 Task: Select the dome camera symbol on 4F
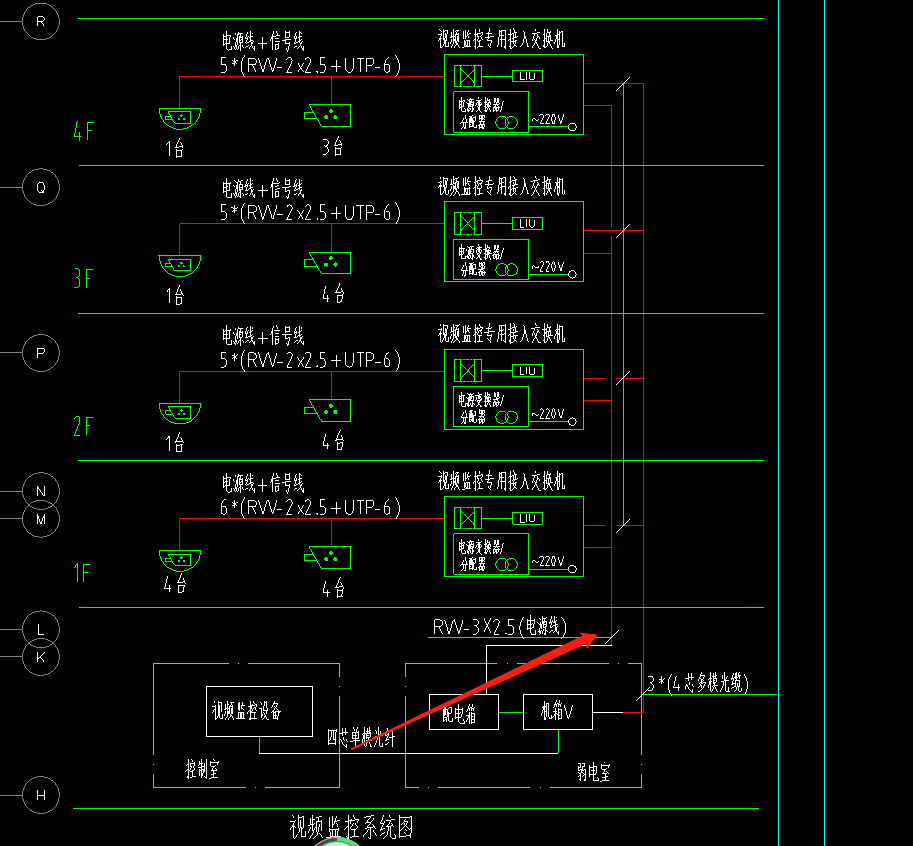[x=180, y=118]
